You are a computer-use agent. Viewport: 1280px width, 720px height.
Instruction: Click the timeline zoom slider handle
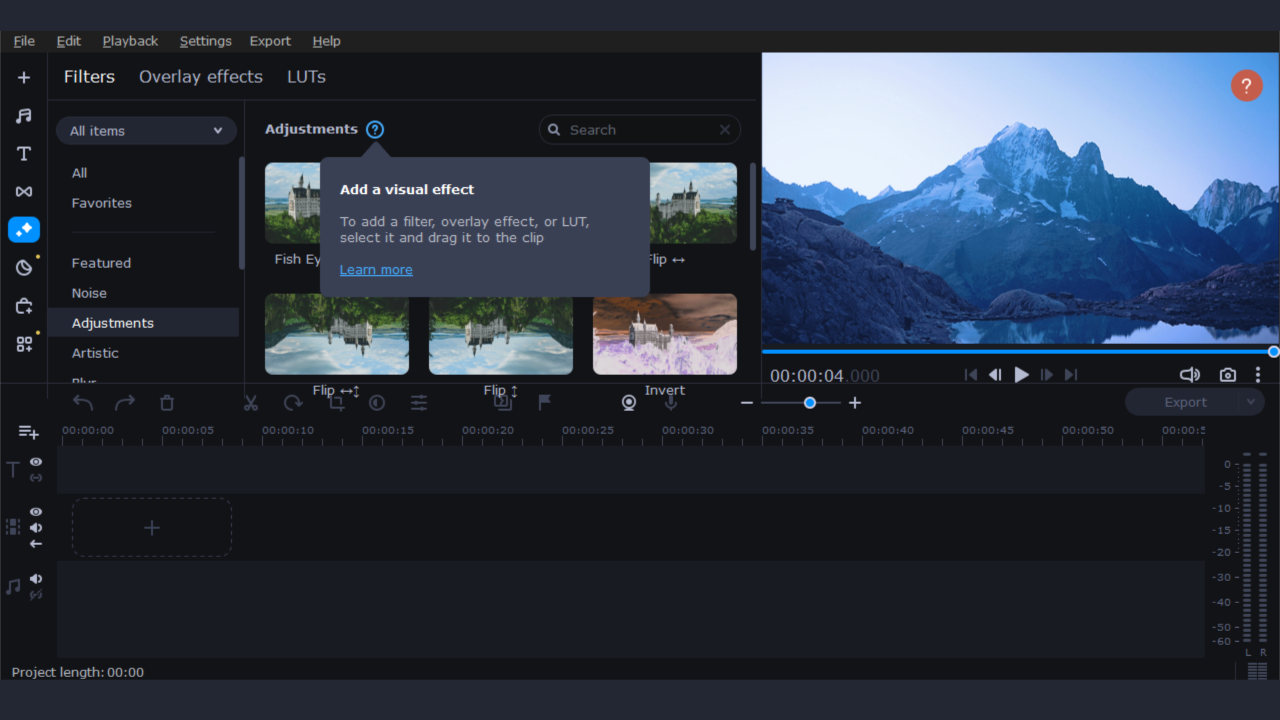click(810, 403)
